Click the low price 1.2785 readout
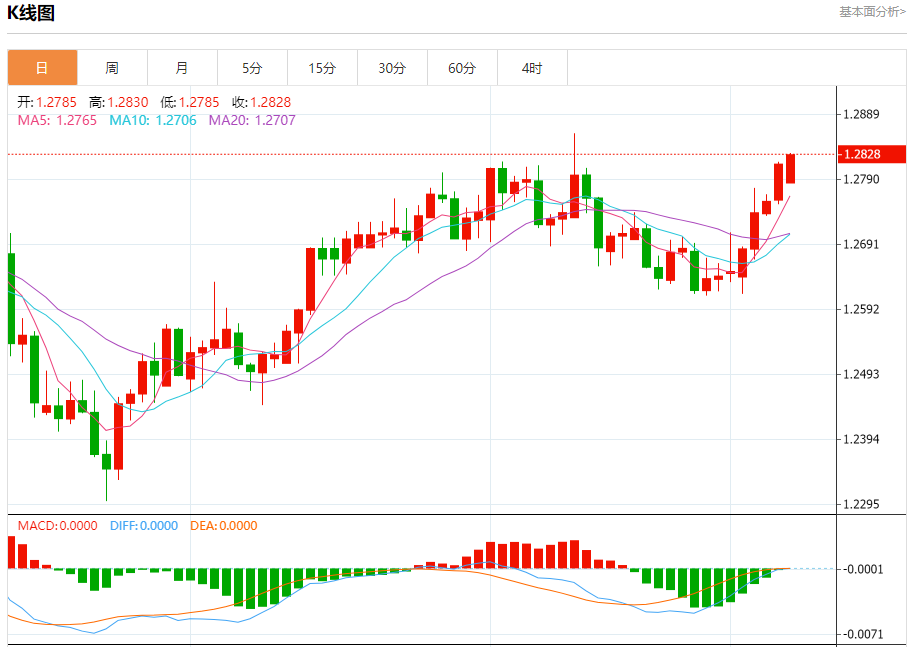This screenshot has width=913, height=647. pyautogui.click(x=199, y=102)
